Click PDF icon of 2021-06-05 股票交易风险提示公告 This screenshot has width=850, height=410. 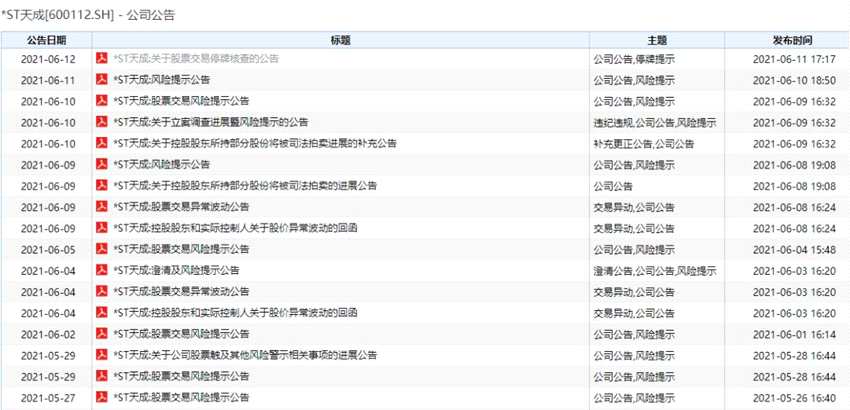click(x=102, y=249)
